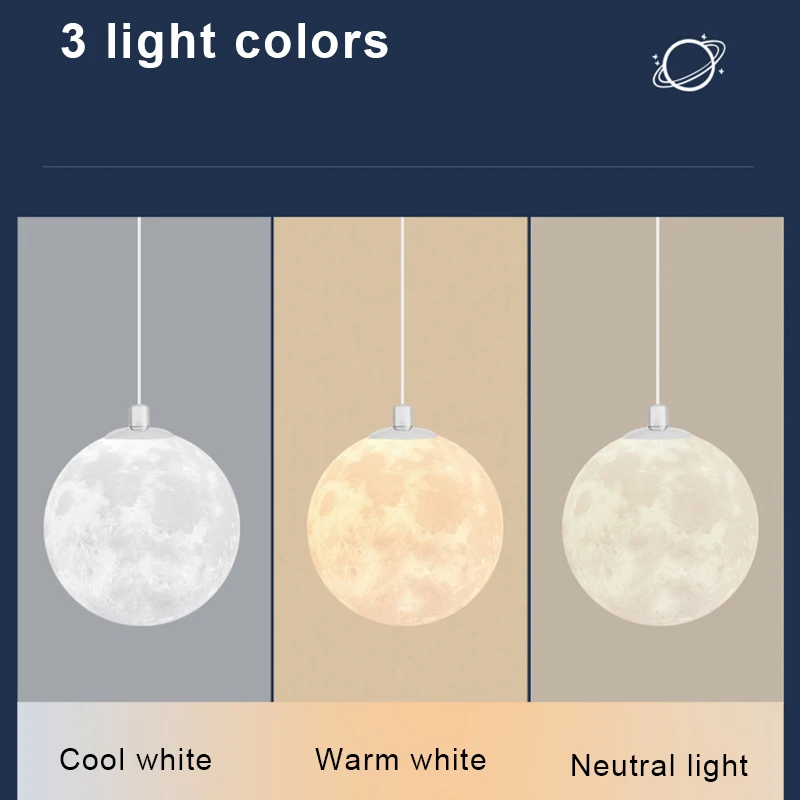Click the word "colors" in the heading
This screenshot has height=800, width=800.
[x=311, y=42]
